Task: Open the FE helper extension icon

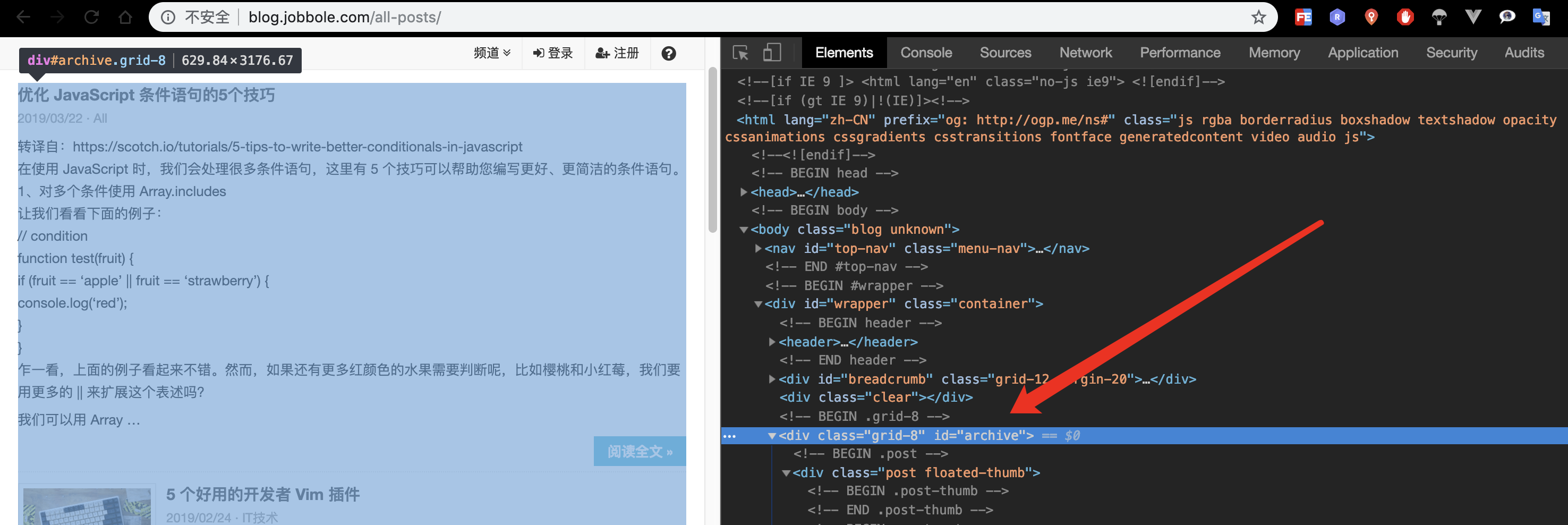Action: 1303,17
